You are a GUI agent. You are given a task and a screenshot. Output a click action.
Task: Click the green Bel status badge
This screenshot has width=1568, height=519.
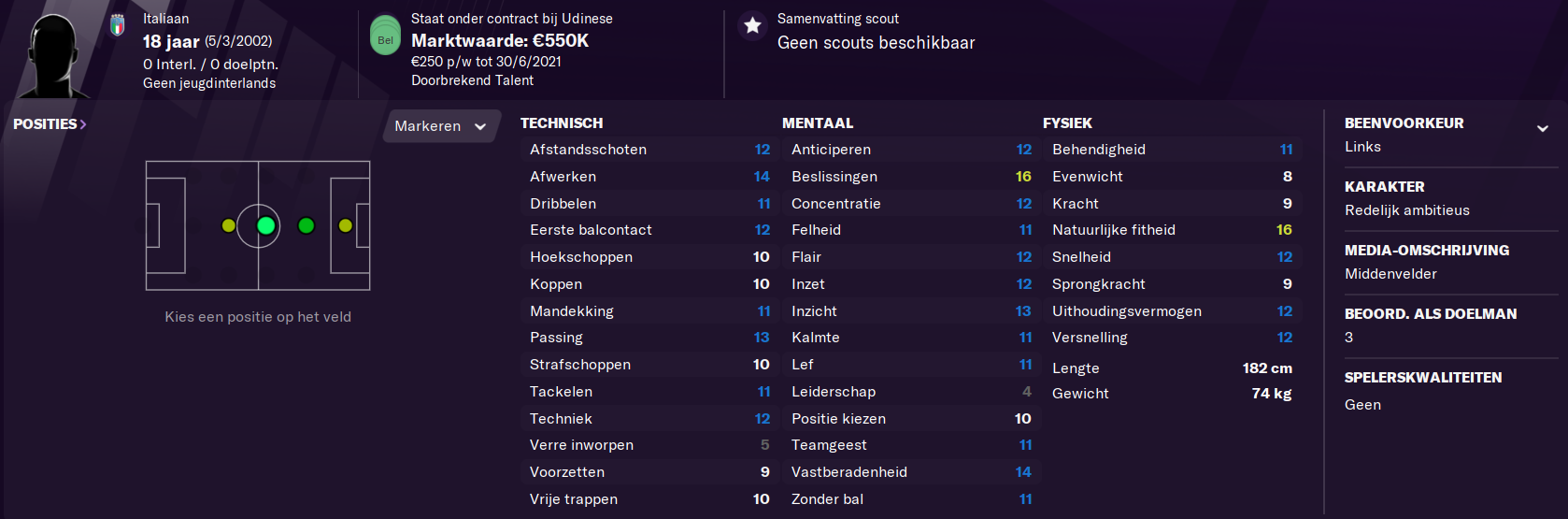(385, 36)
